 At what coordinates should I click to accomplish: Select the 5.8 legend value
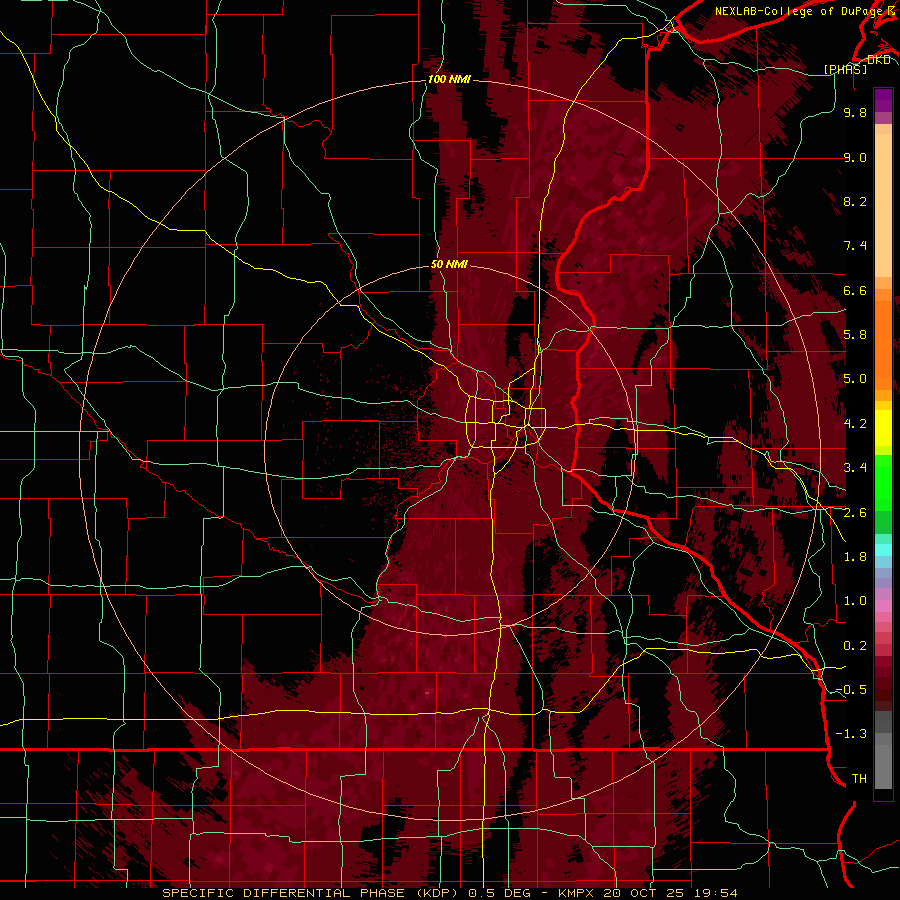point(855,335)
